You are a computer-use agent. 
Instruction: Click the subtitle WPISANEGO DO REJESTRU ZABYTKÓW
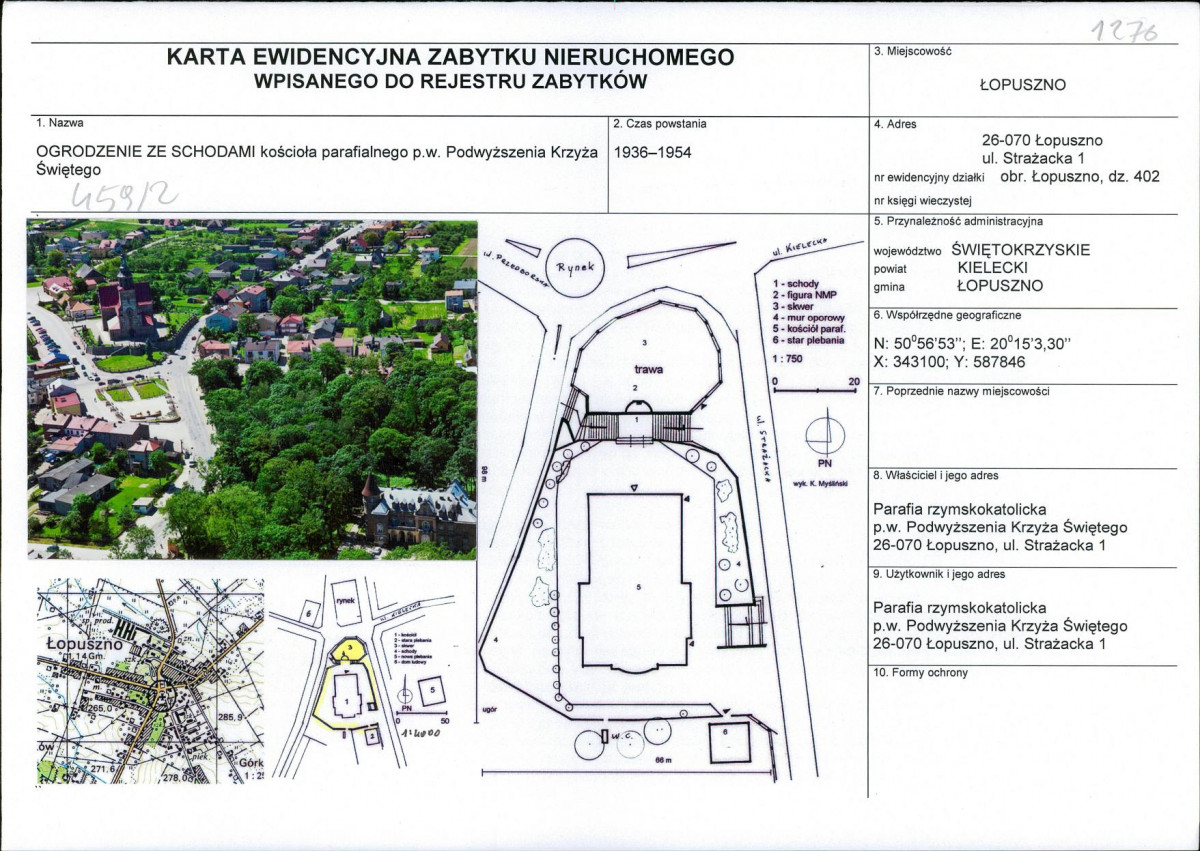(450, 82)
